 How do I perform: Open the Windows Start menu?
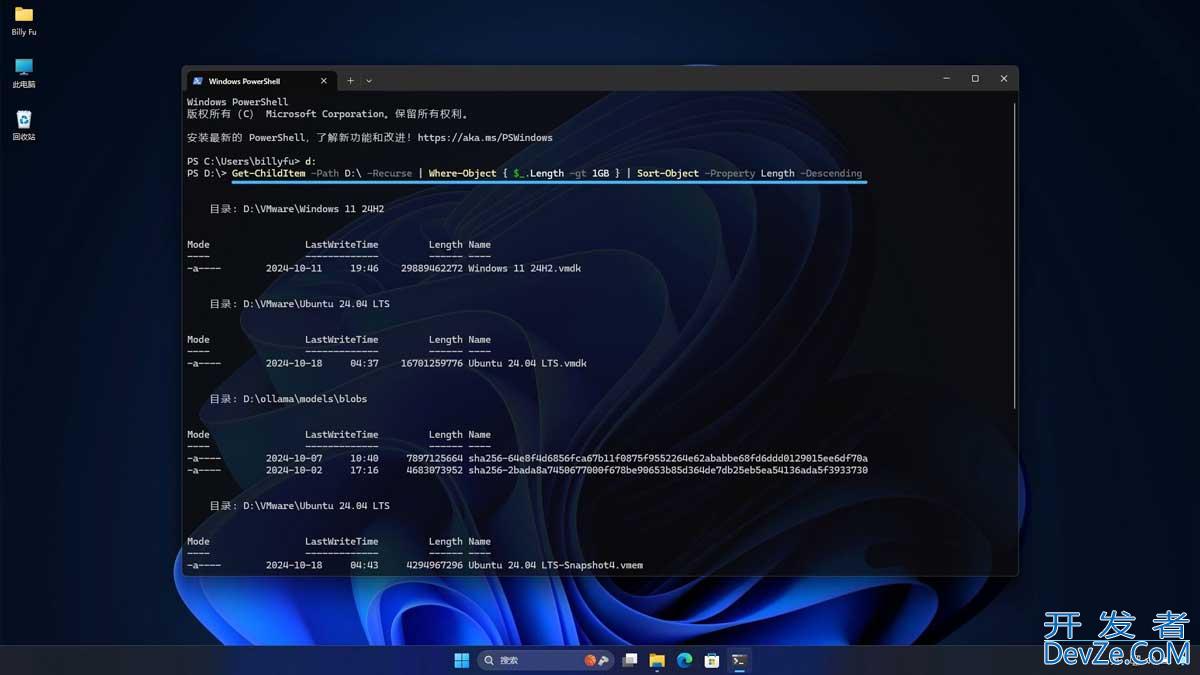click(461, 660)
